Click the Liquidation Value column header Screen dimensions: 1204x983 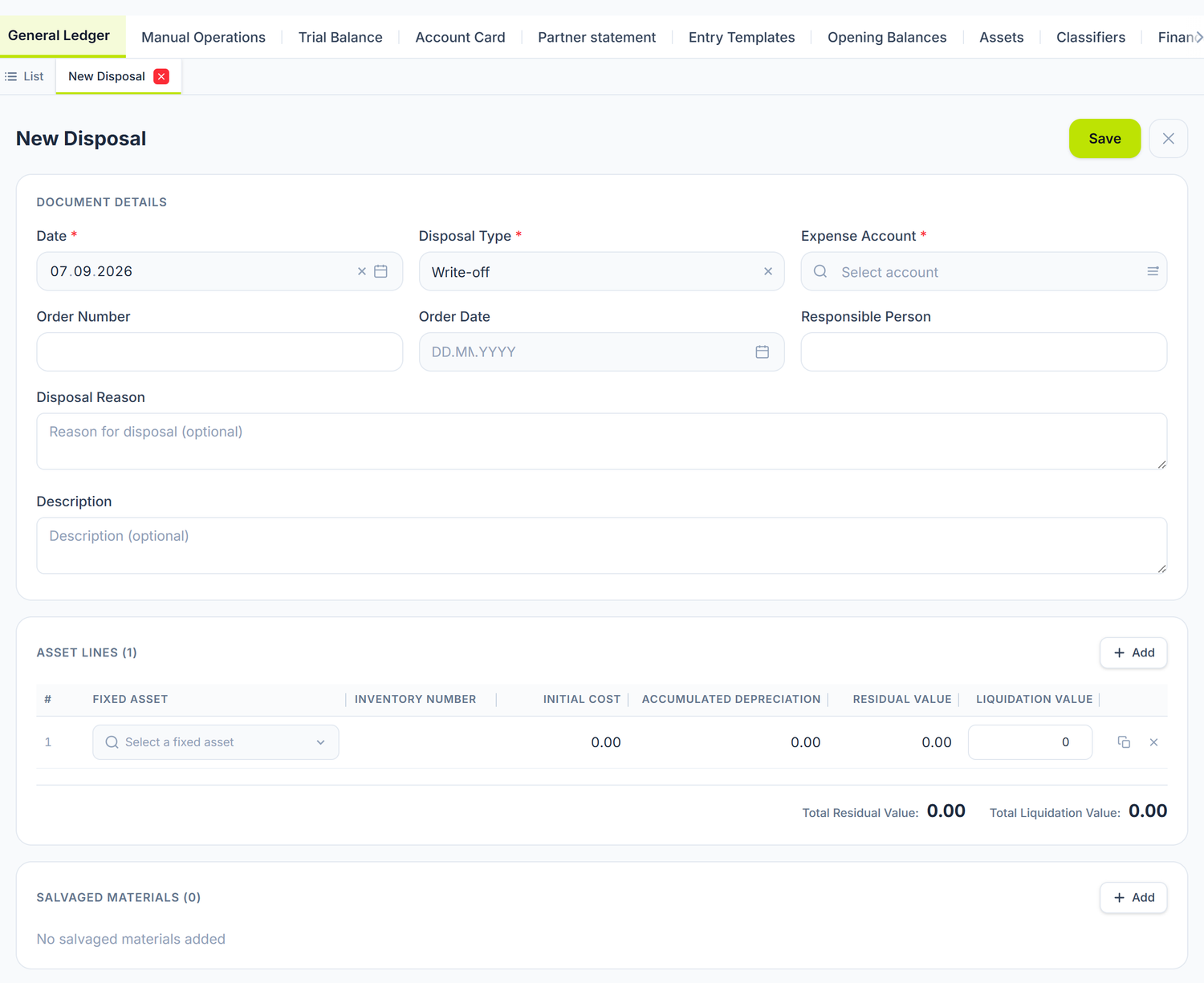click(x=1035, y=699)
